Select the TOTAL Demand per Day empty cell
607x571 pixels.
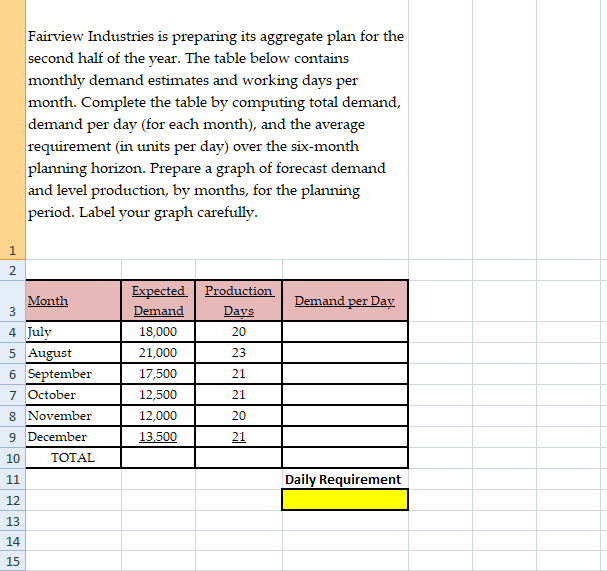click(345, 458)
